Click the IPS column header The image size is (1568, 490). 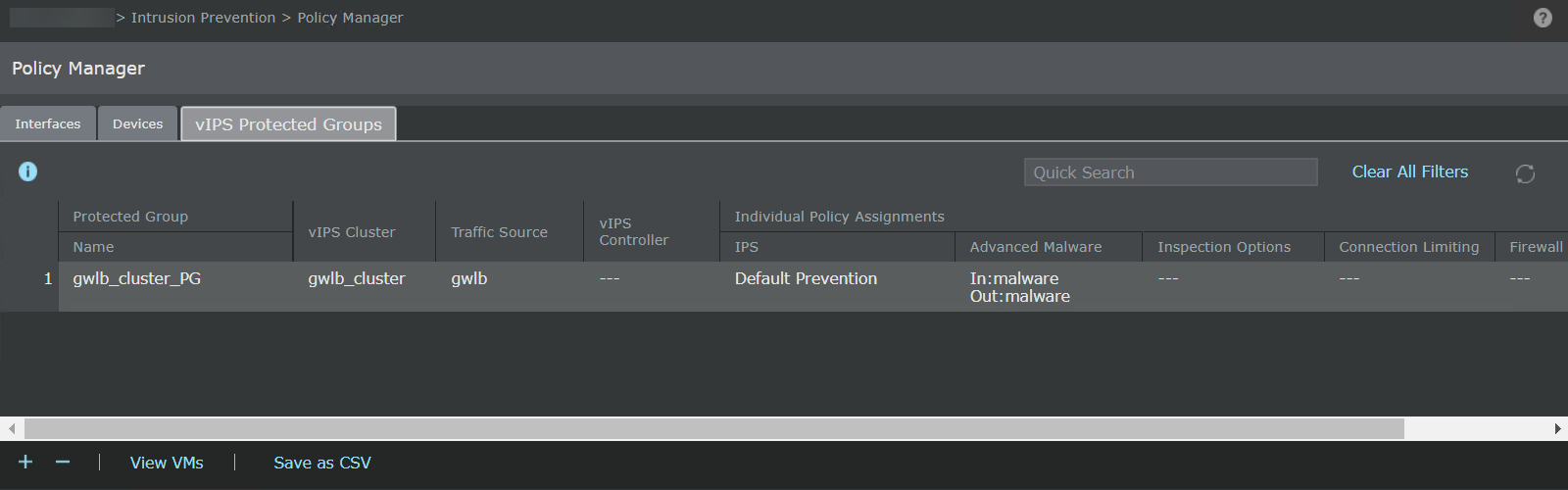(x=837, y=247)
